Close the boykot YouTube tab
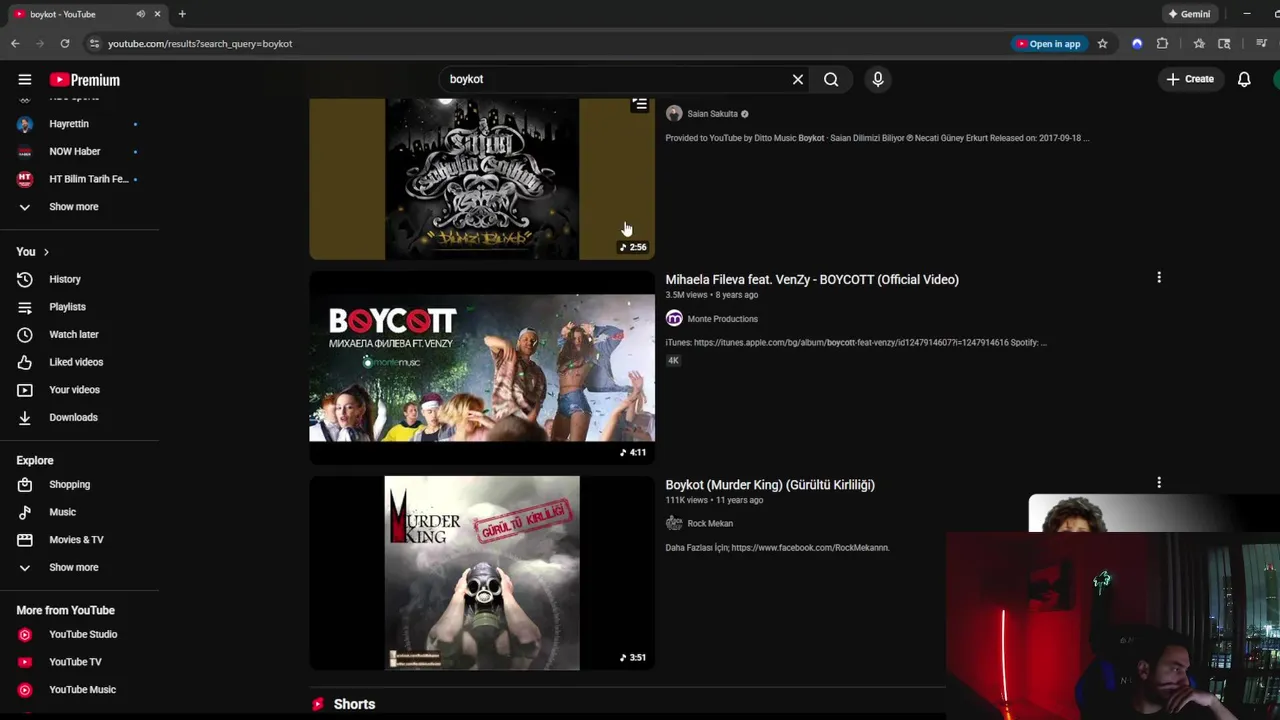Viewport: 1280px width, 720px height. [157, 14]
